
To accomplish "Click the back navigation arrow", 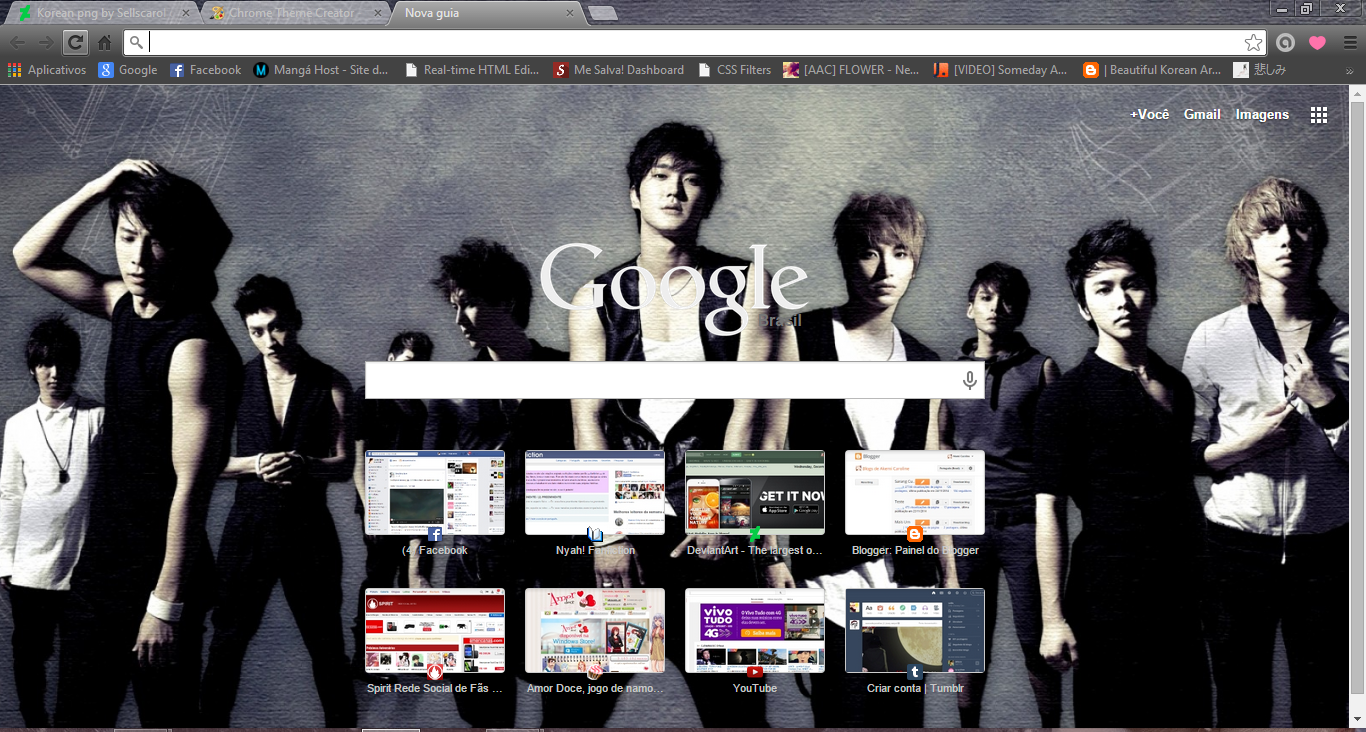I will [18, 42].
